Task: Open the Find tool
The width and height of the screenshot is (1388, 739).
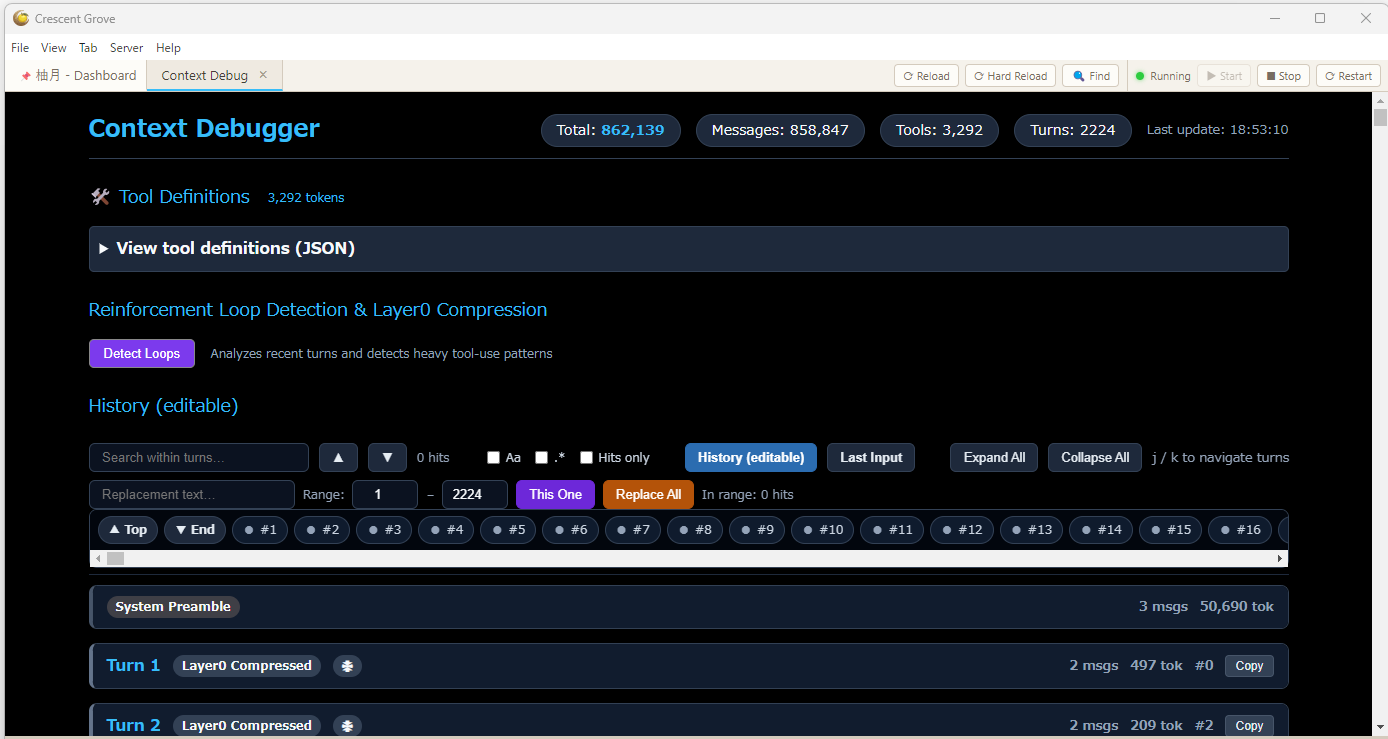Action: [1091, 76]
